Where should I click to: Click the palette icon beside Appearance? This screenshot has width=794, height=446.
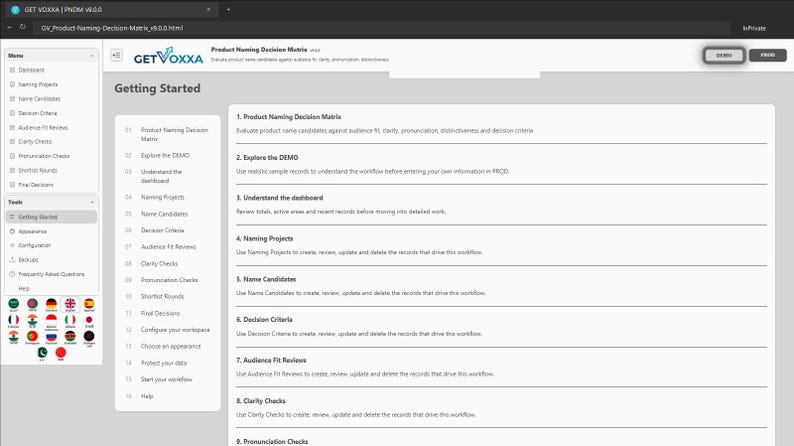pyautogui.click(x=12, y=231)
